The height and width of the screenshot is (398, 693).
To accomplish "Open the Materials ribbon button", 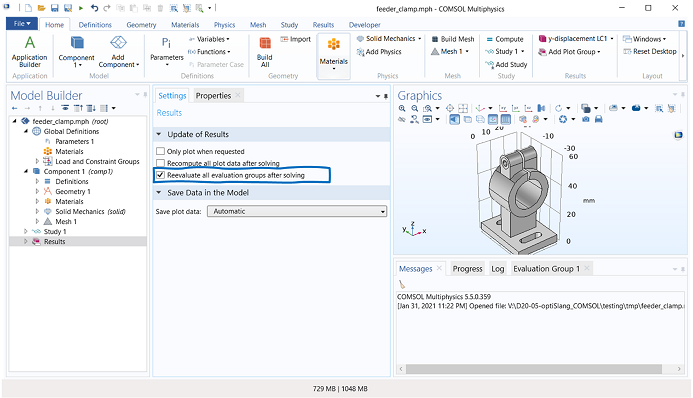I will [334, 53].
